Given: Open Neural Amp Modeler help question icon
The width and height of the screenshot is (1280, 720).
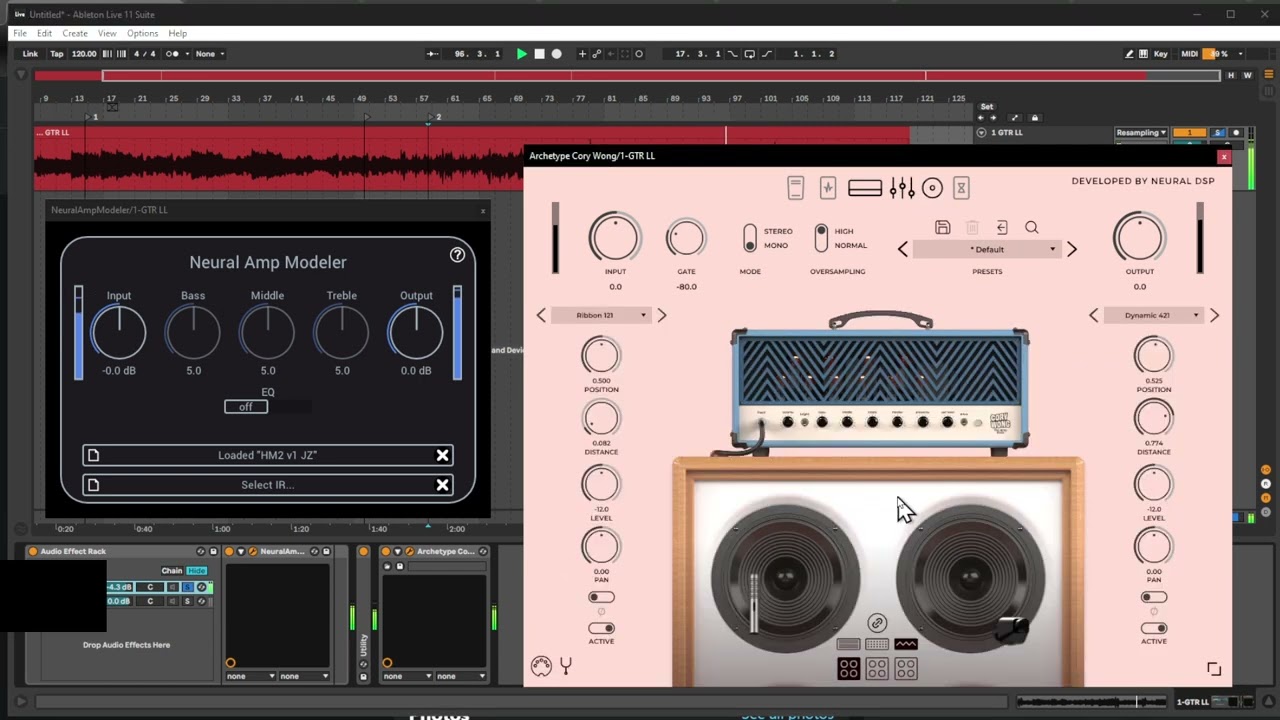Looking at the screenshot, I should click(457, 255).
